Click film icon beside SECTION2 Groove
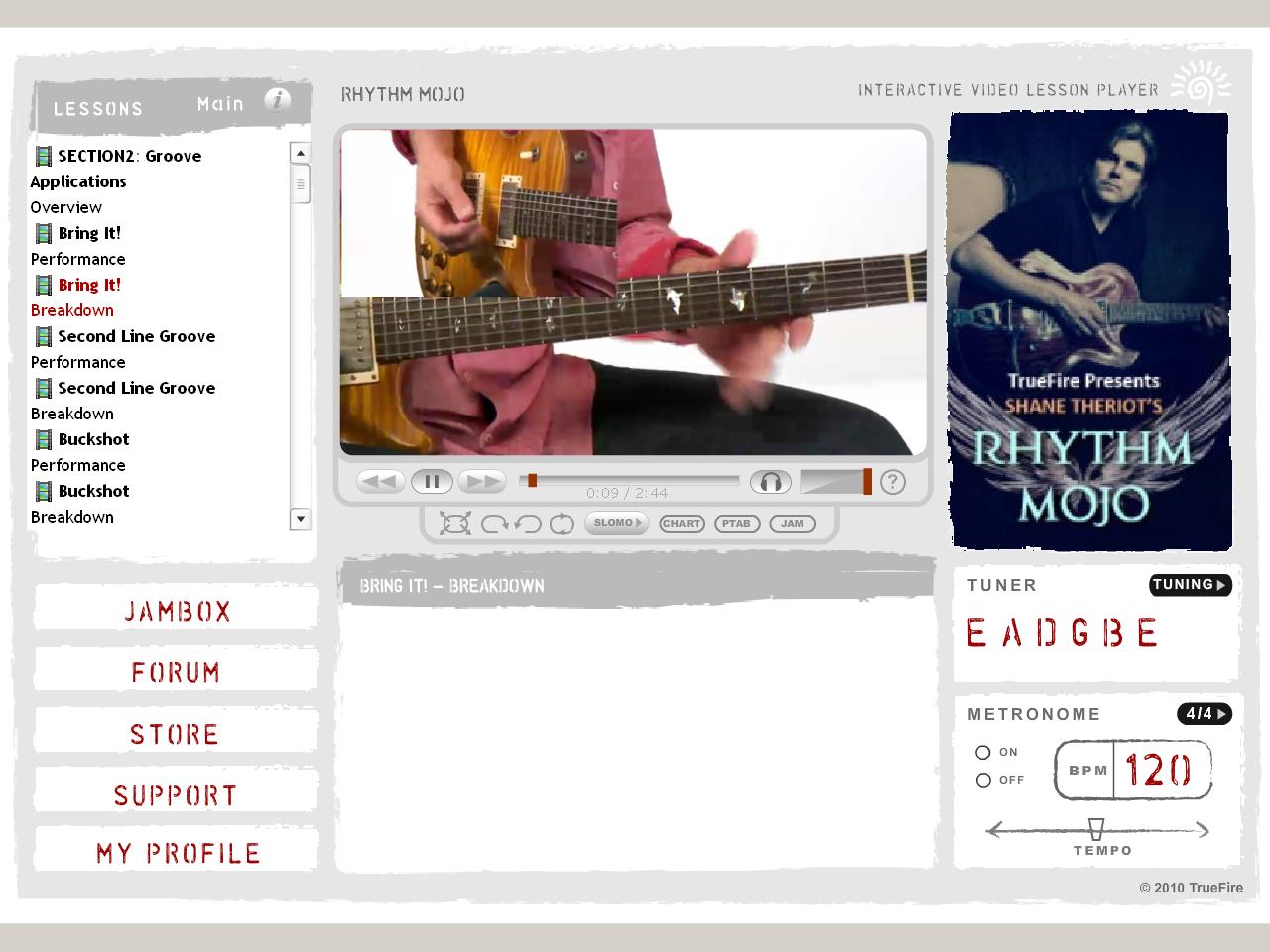This screenshot has width=1270, height=952. click(44, 156)
